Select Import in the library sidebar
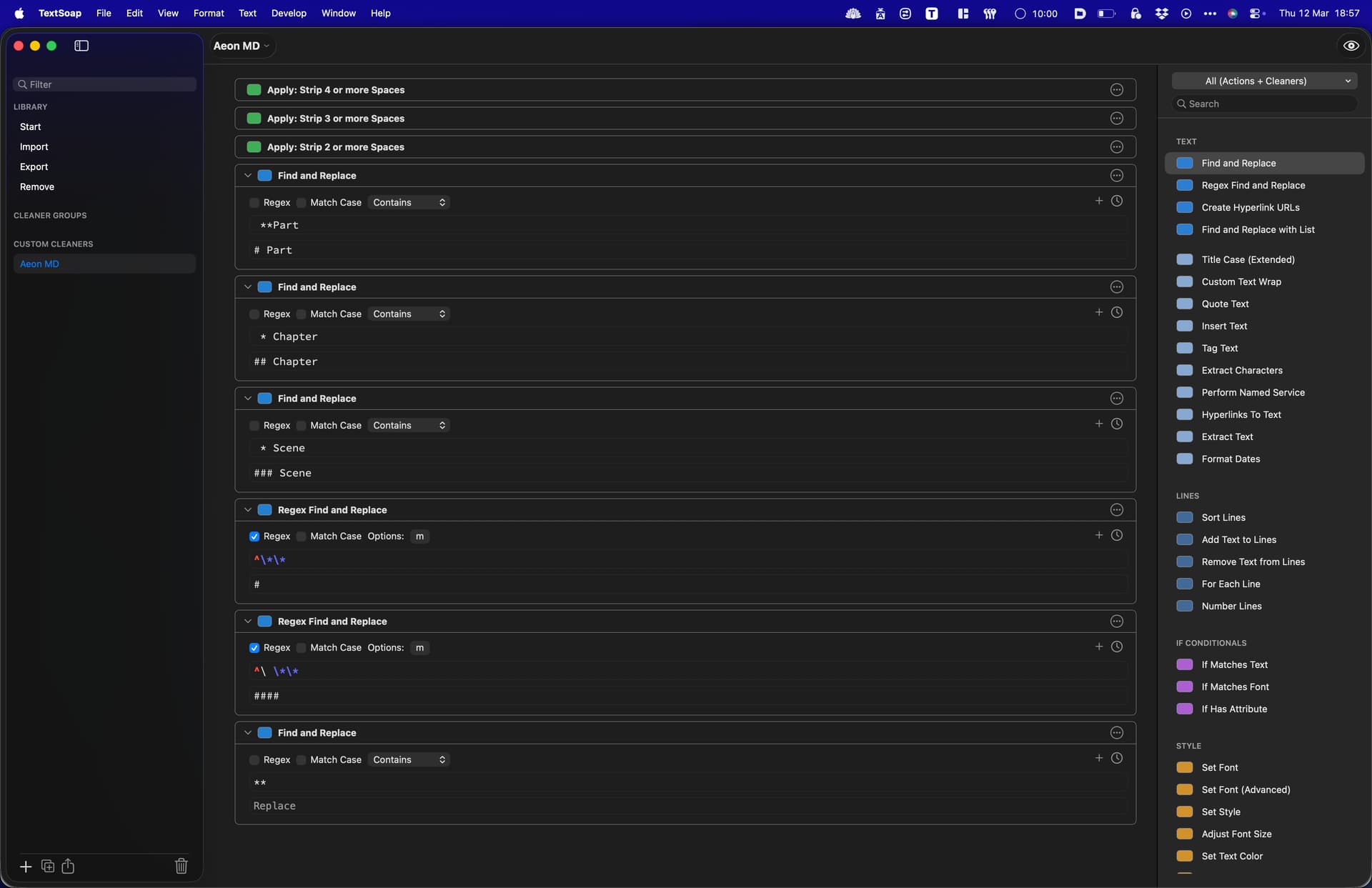 (x=34, y=147)
